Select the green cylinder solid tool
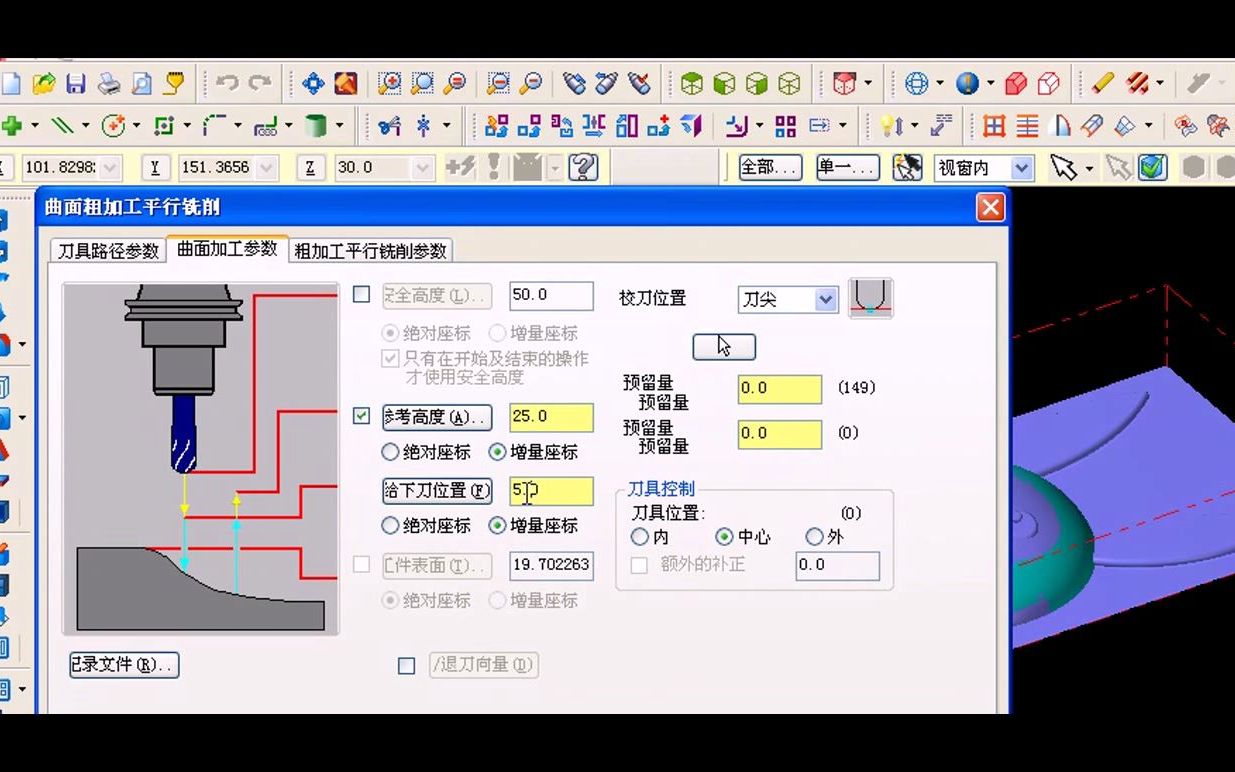The height and width of the screenshot is (772, 1235). 316,126
